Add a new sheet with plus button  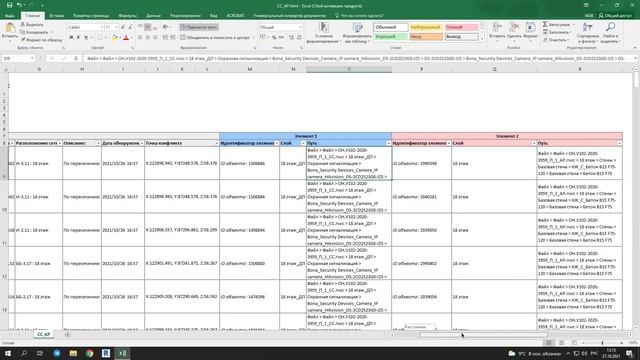(x=67, y=334)
